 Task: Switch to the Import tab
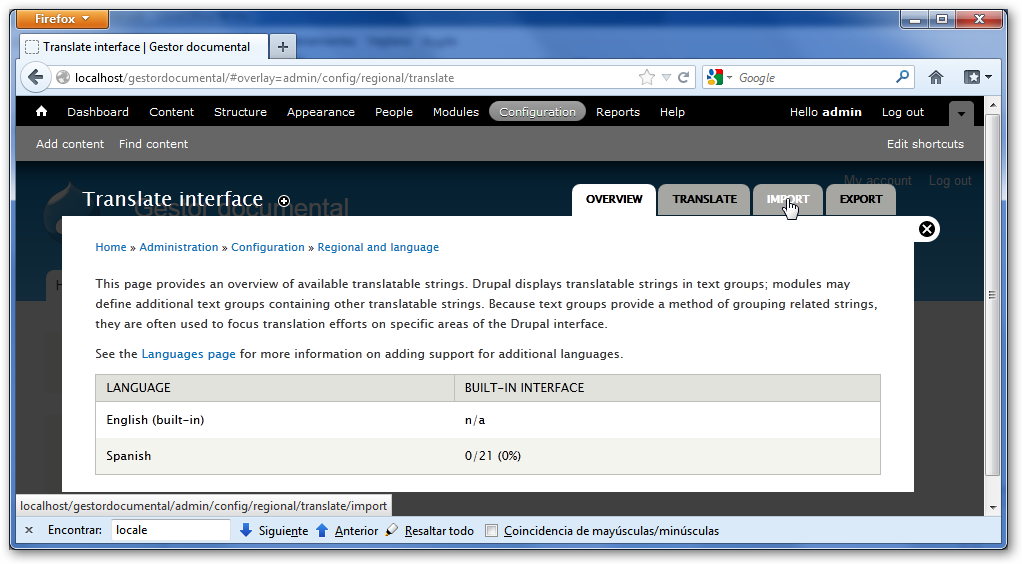coord(788,199)
